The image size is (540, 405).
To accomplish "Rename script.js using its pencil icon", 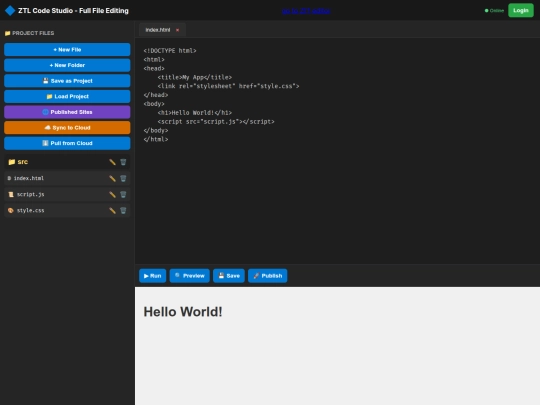I will 112,195.
